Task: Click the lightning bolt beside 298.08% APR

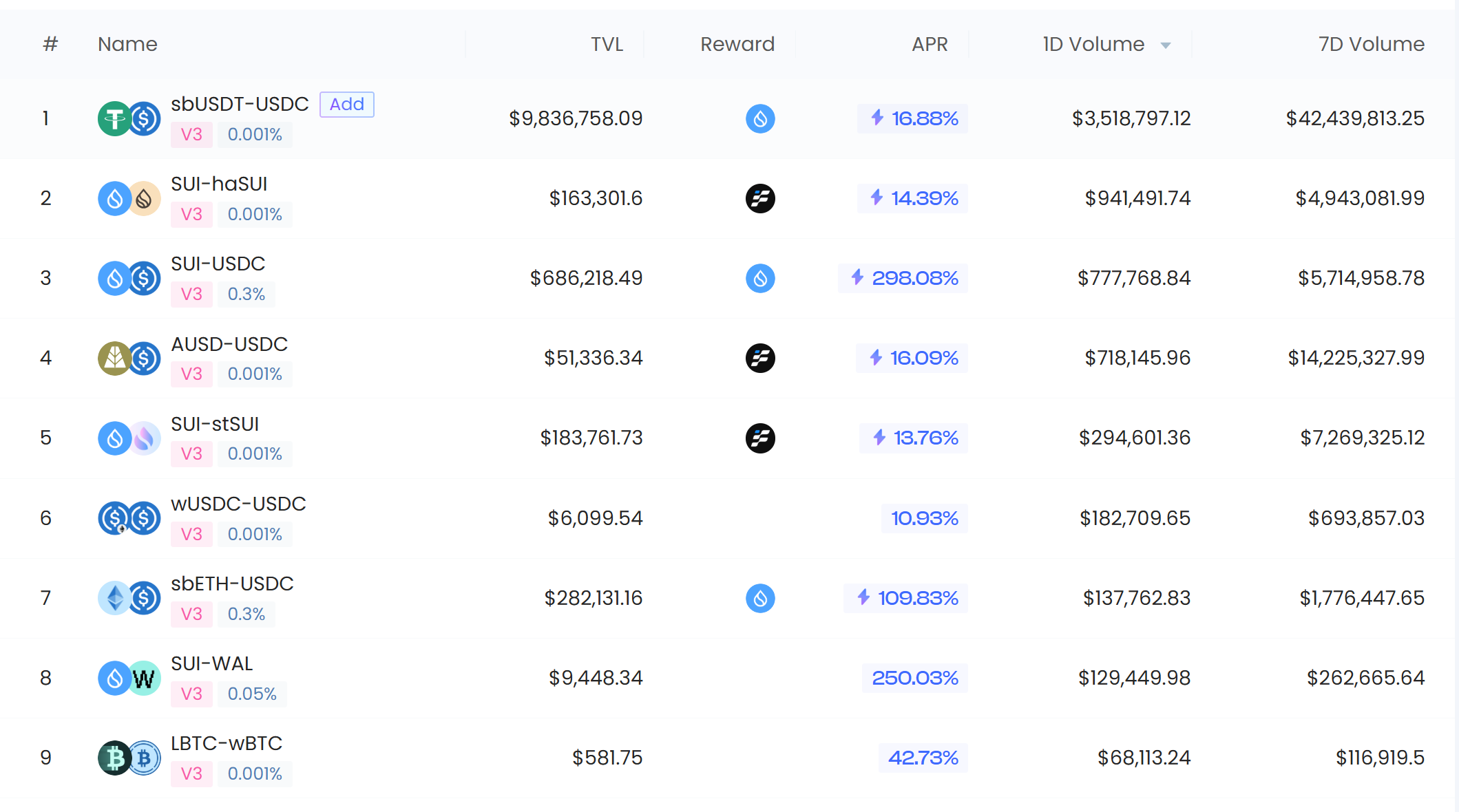Action: [x=857, y=277]
